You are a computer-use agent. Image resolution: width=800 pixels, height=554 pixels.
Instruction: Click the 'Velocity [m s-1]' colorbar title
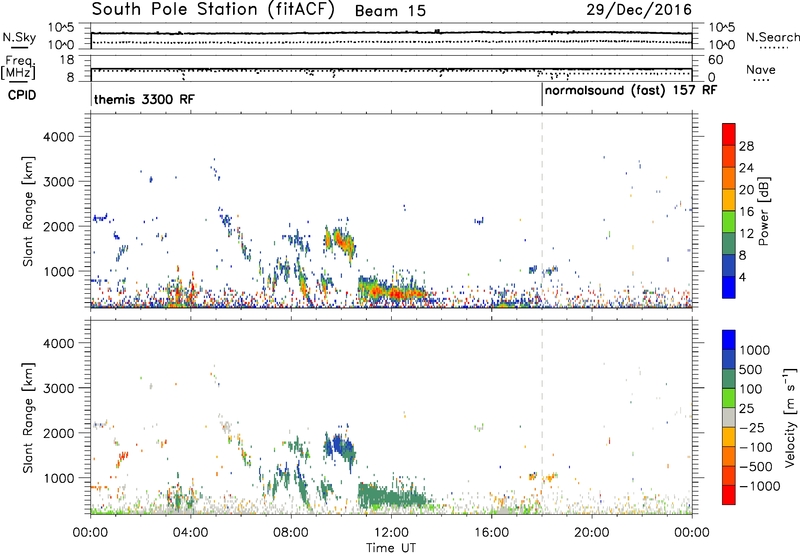pos(790,417)
